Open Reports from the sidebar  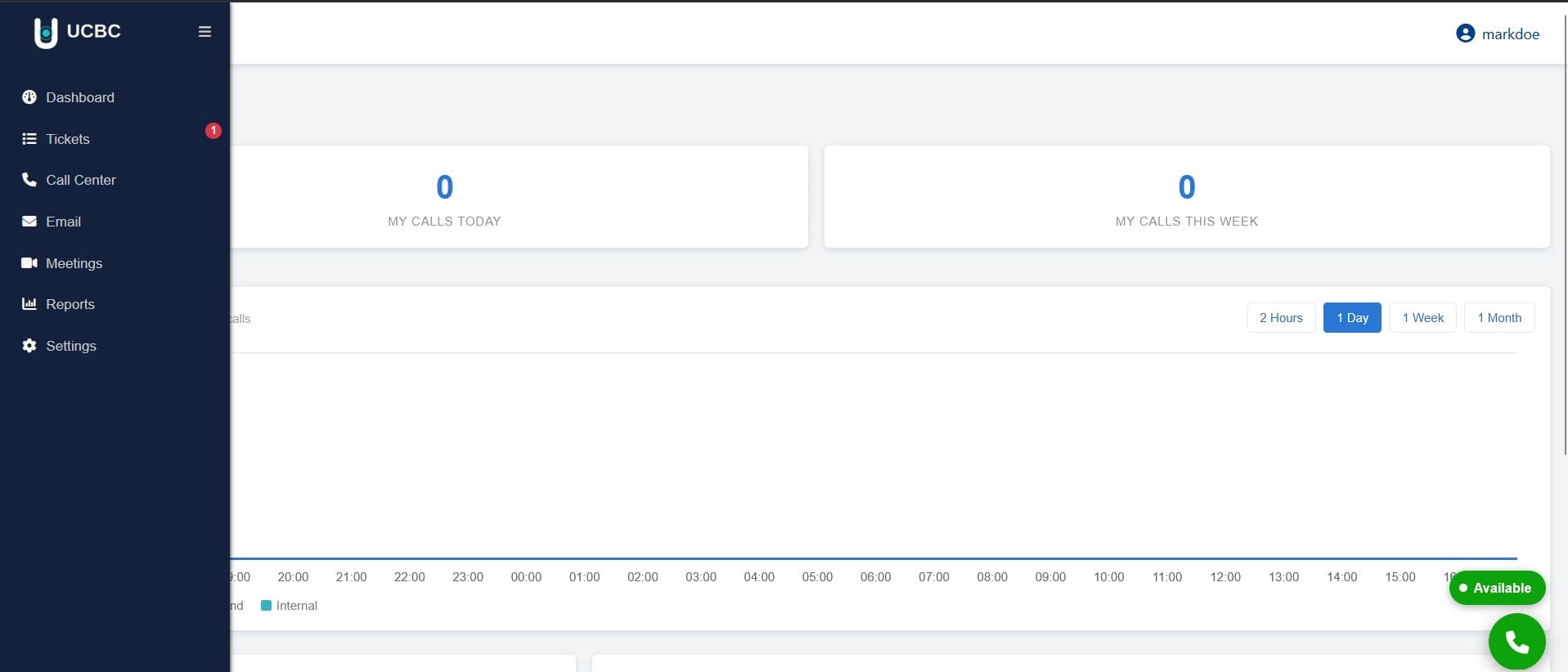115,304
